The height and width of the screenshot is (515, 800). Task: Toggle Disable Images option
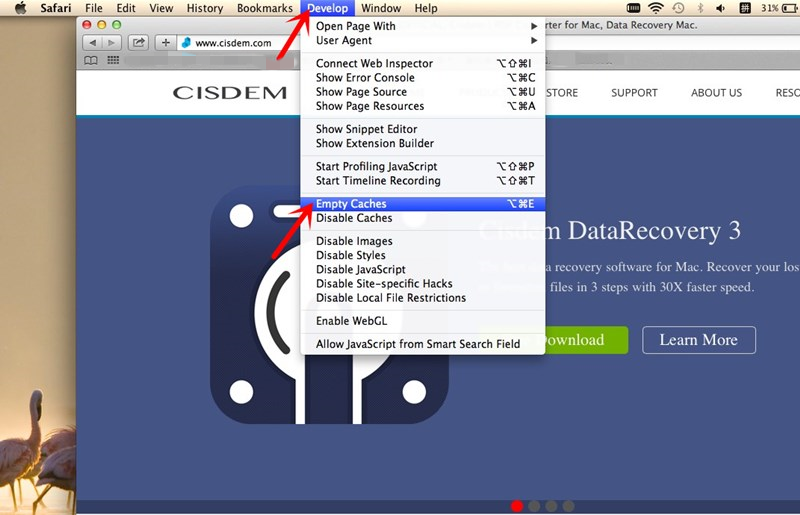click(x=423, y=241)
